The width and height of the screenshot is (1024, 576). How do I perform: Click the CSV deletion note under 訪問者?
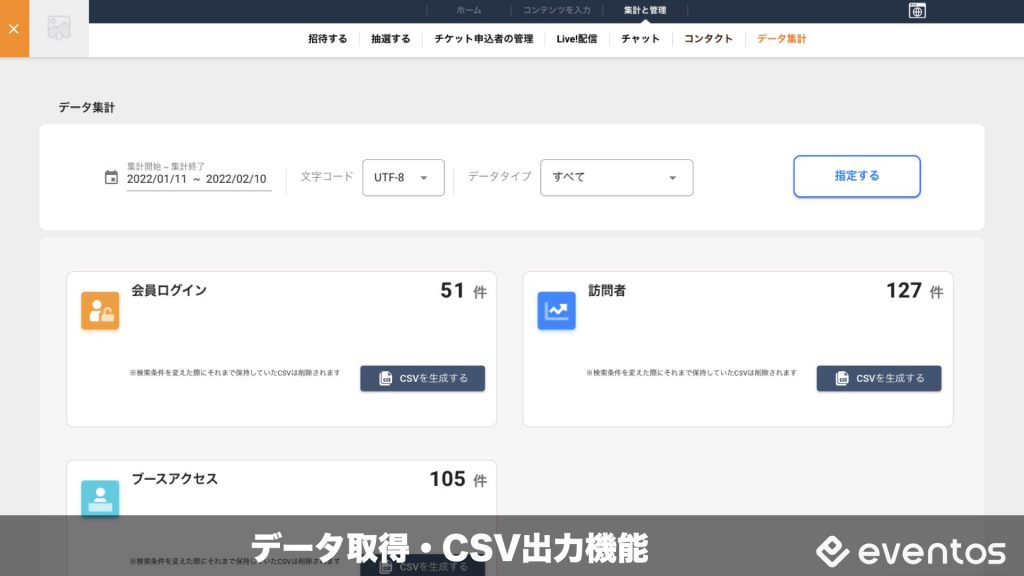tap(691, 373)
